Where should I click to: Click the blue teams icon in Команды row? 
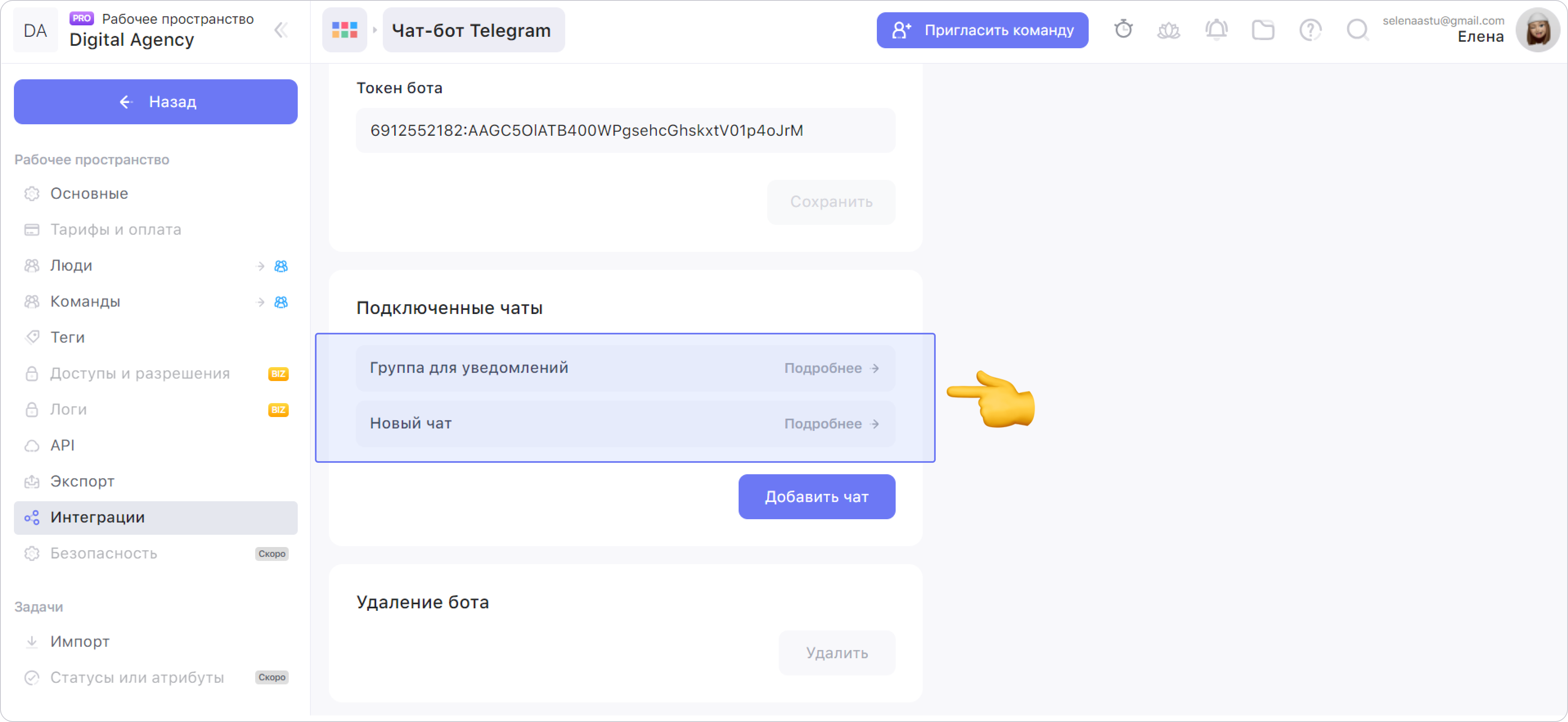281,302
